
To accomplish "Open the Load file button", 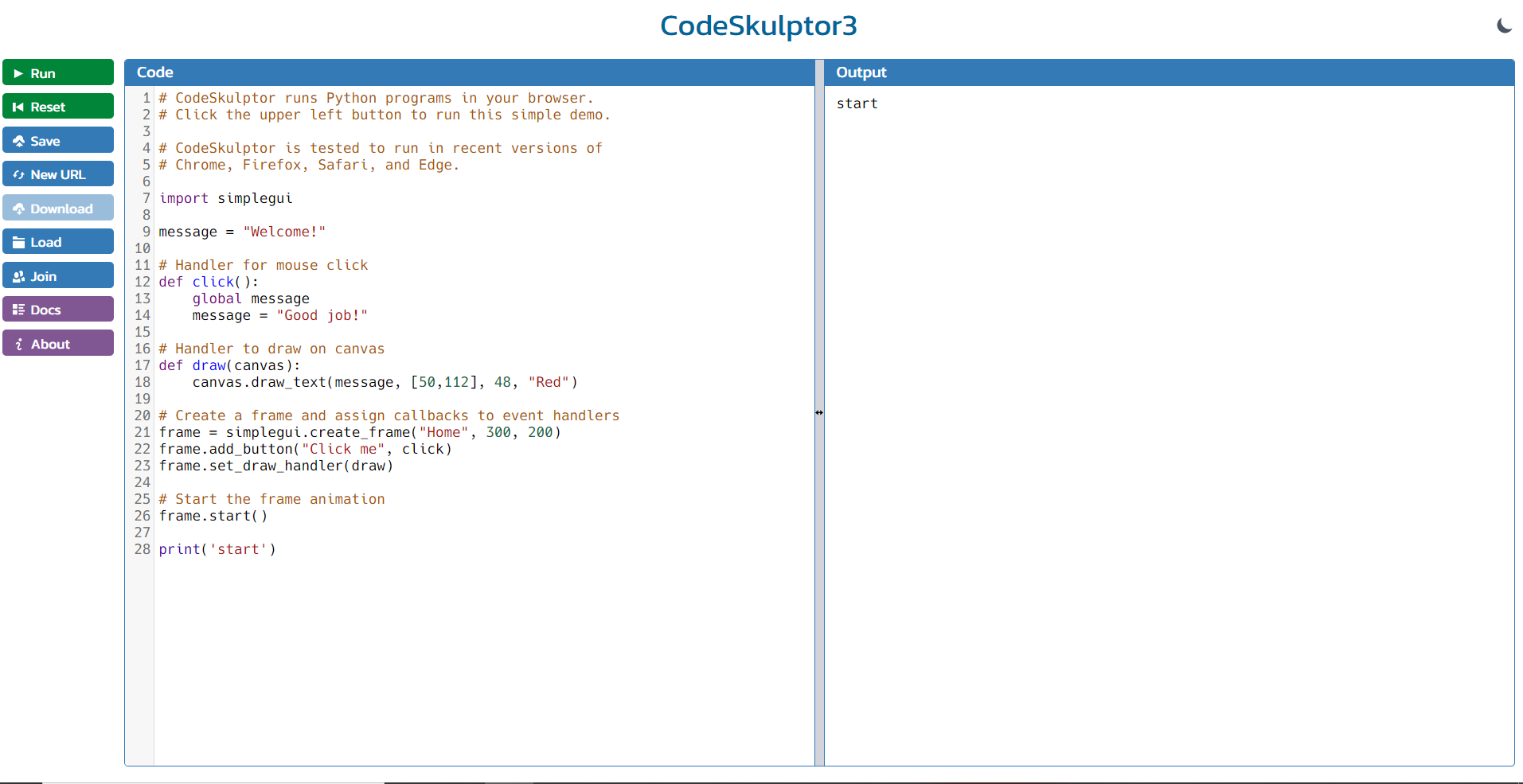I will [58, 242].
